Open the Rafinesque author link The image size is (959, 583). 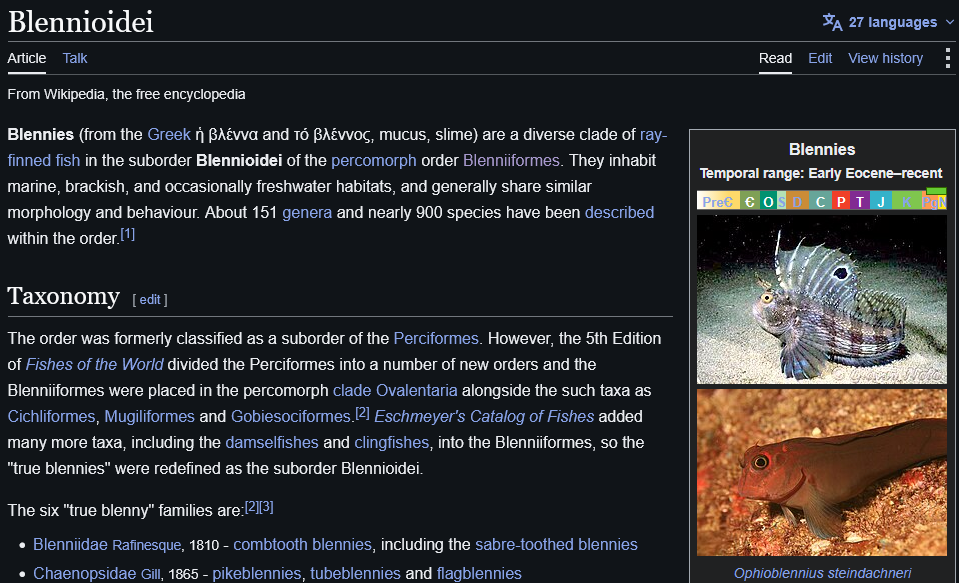point(146,545)
